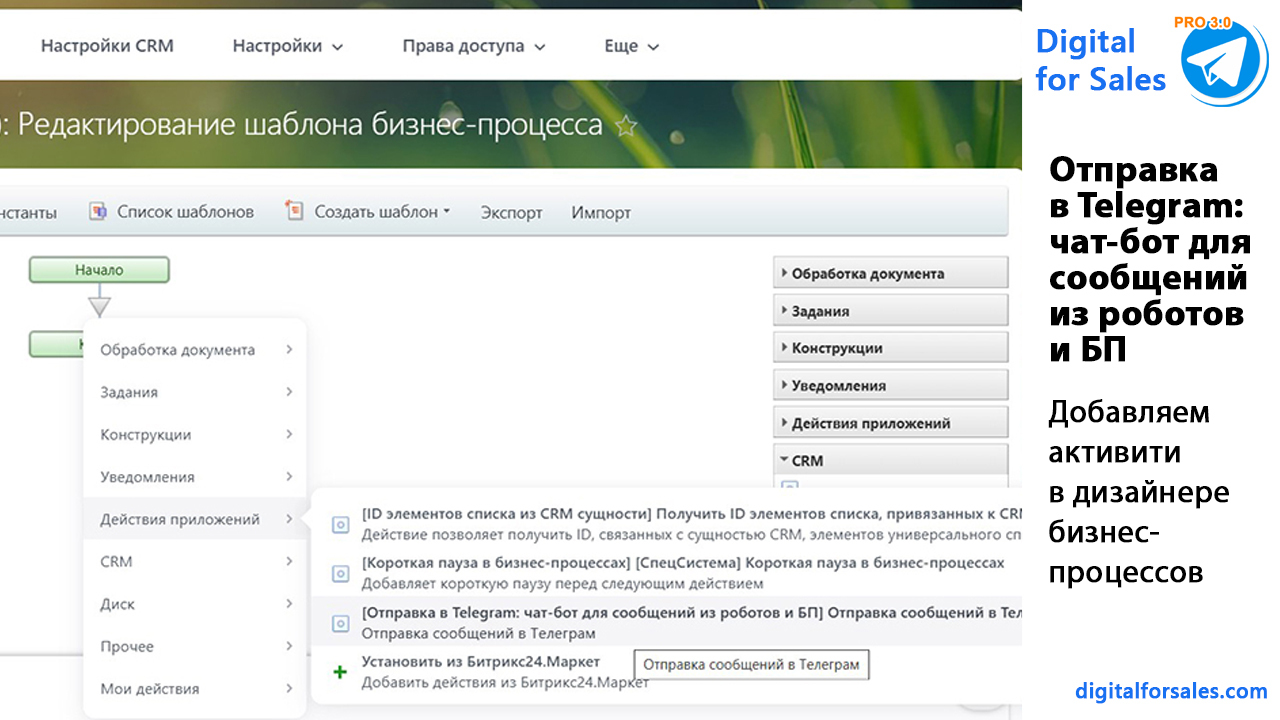Click the 'Экспорт' toolbar button
This screenshot has height=720, width=1280.
click(511, 212)
